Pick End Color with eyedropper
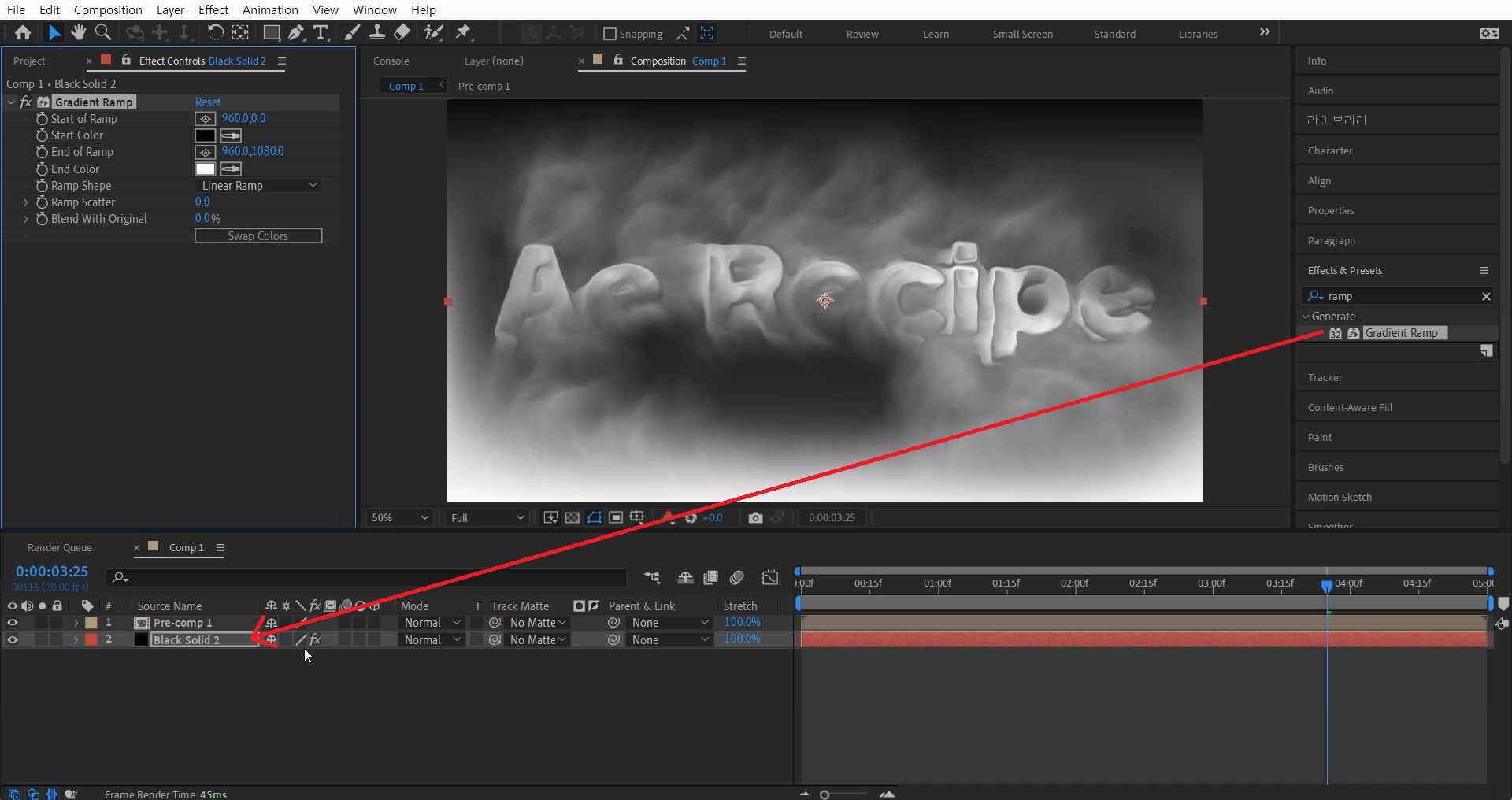 (x=231, y=169)
